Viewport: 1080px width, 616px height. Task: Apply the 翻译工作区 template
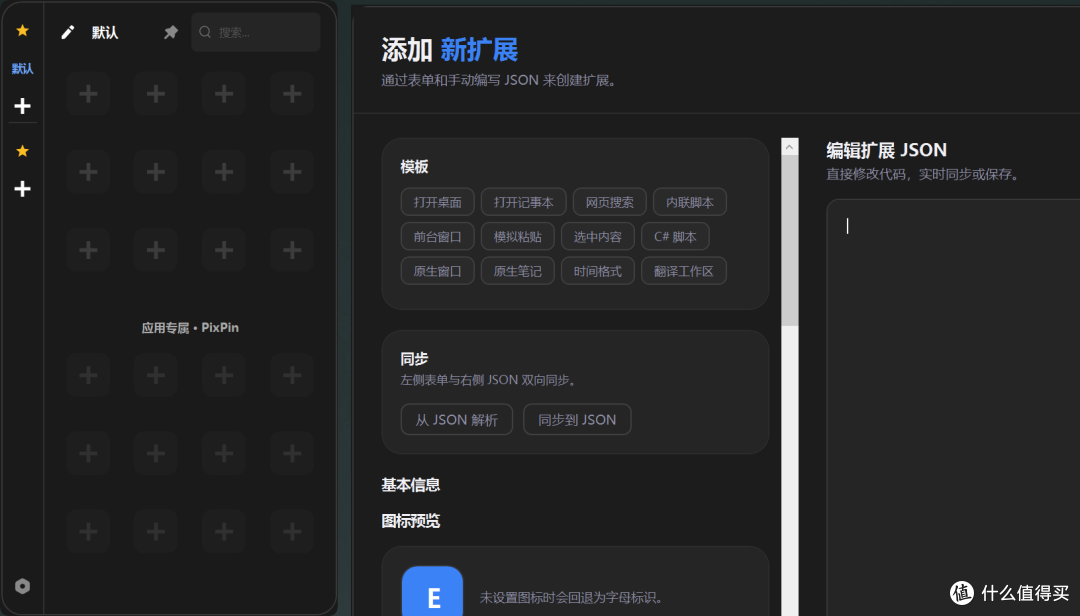click(x=683, y=271)
